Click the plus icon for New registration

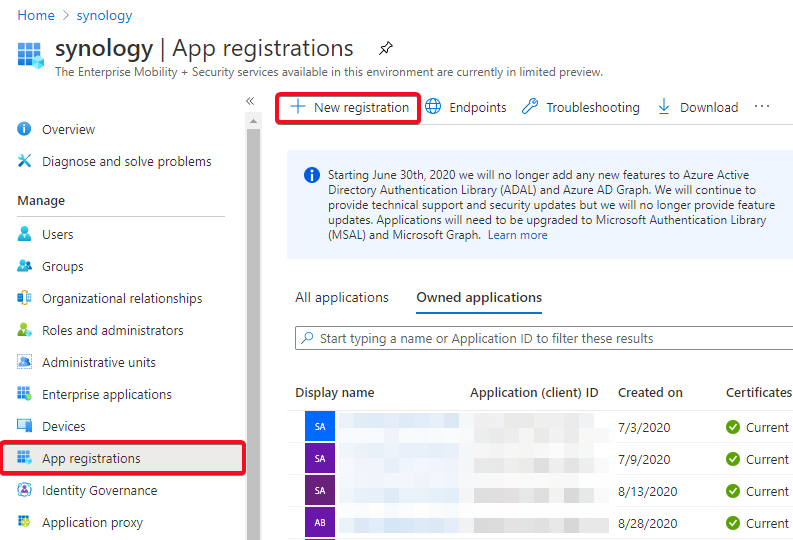(298, 107)
